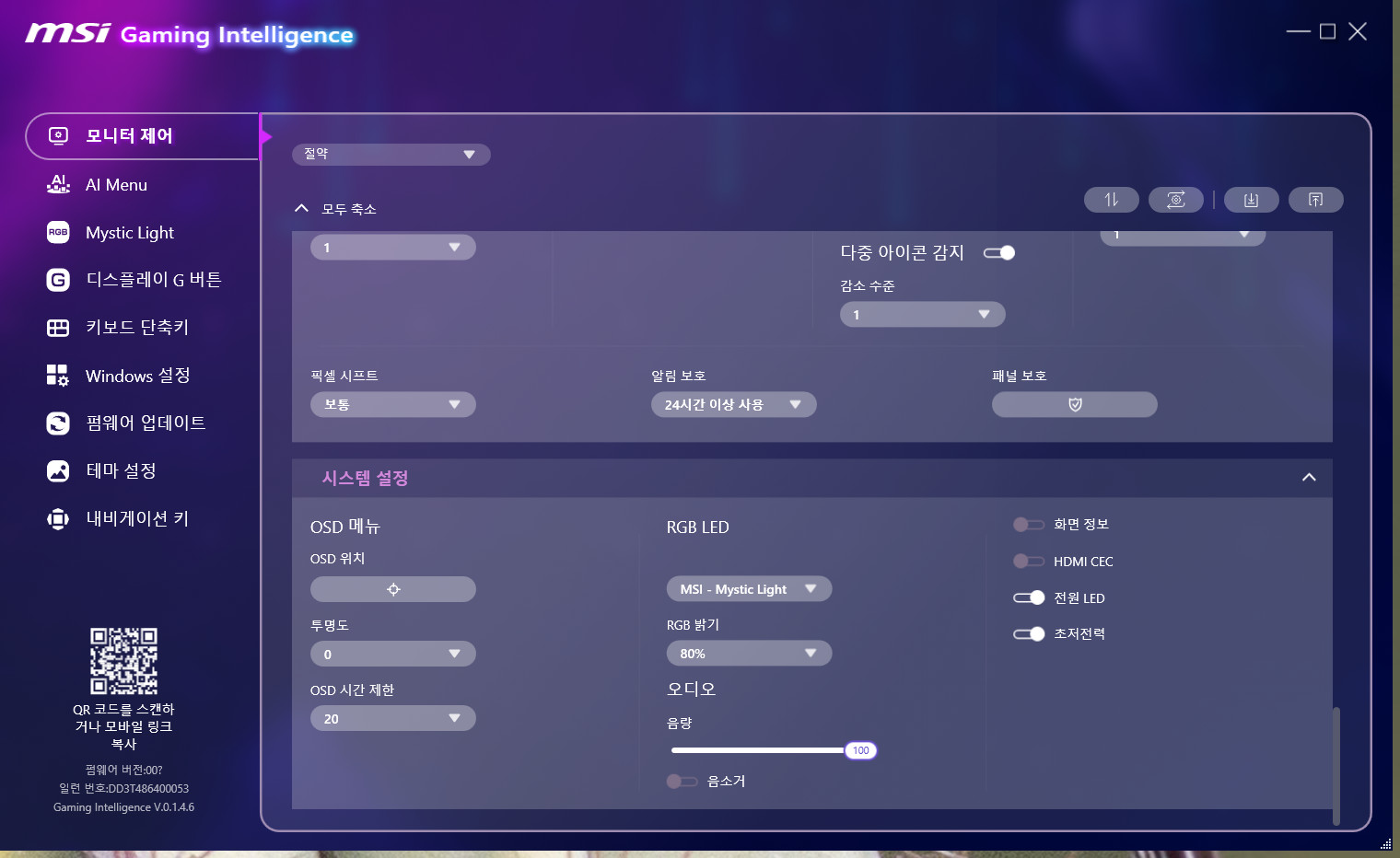Click the 음량 volume slider handle

coord(860,750)
